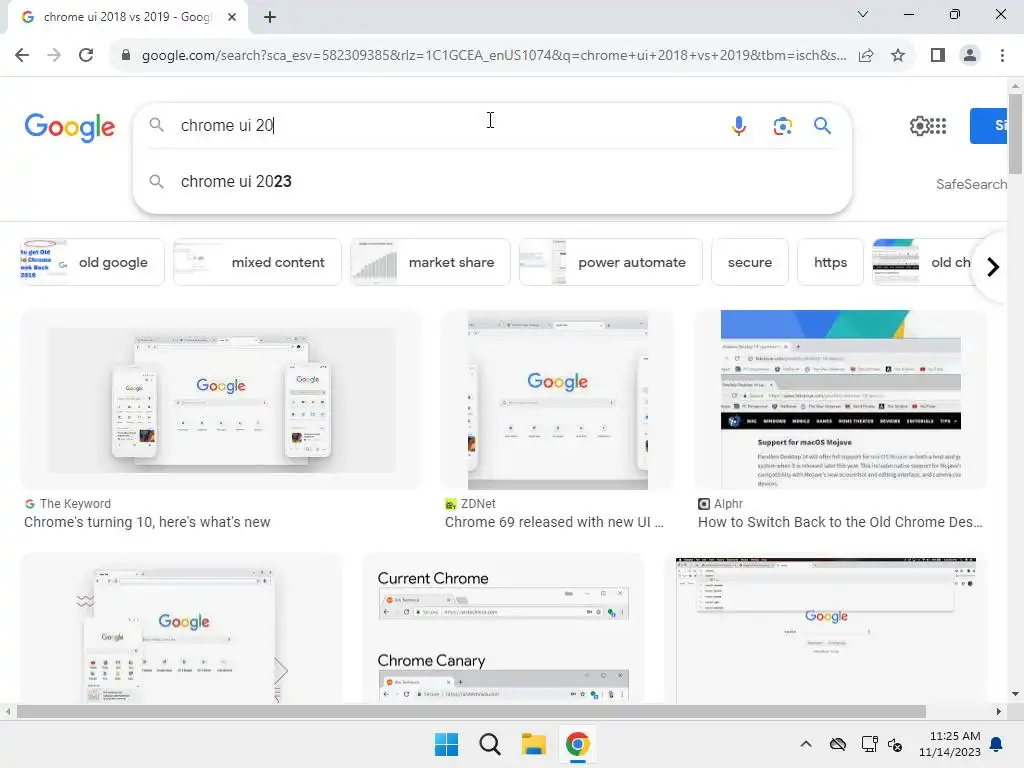
Task: Click the OneDrive cloud tray icon
Action: (837, 744)
